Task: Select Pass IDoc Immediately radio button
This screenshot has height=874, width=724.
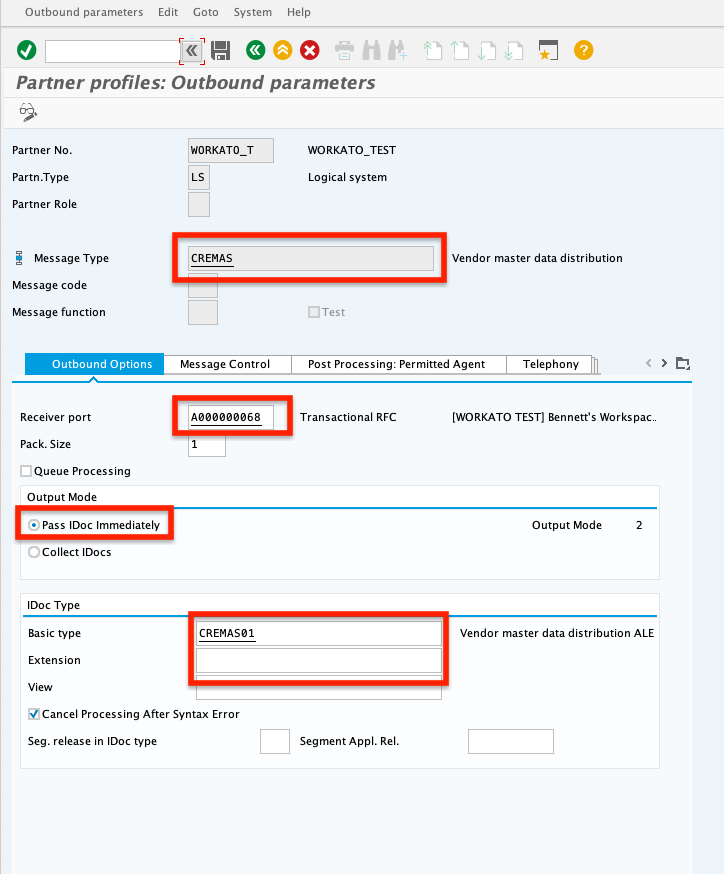Action: click(x=35, y=525)
